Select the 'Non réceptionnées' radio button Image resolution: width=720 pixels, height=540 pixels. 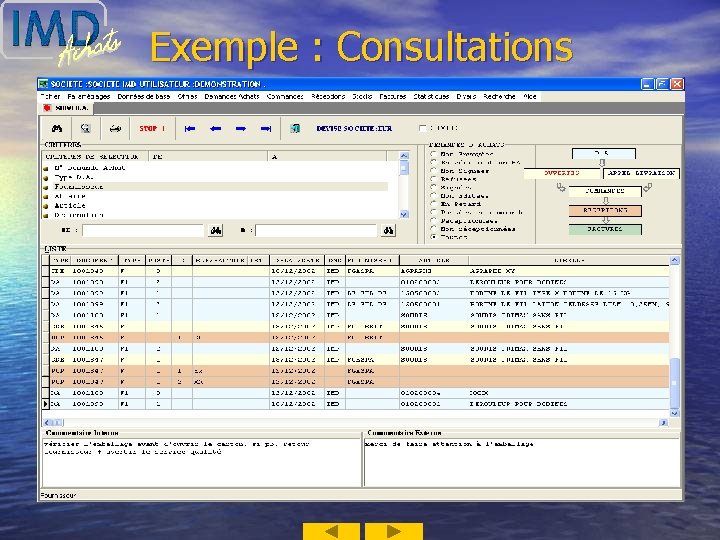tap(433, 228)
